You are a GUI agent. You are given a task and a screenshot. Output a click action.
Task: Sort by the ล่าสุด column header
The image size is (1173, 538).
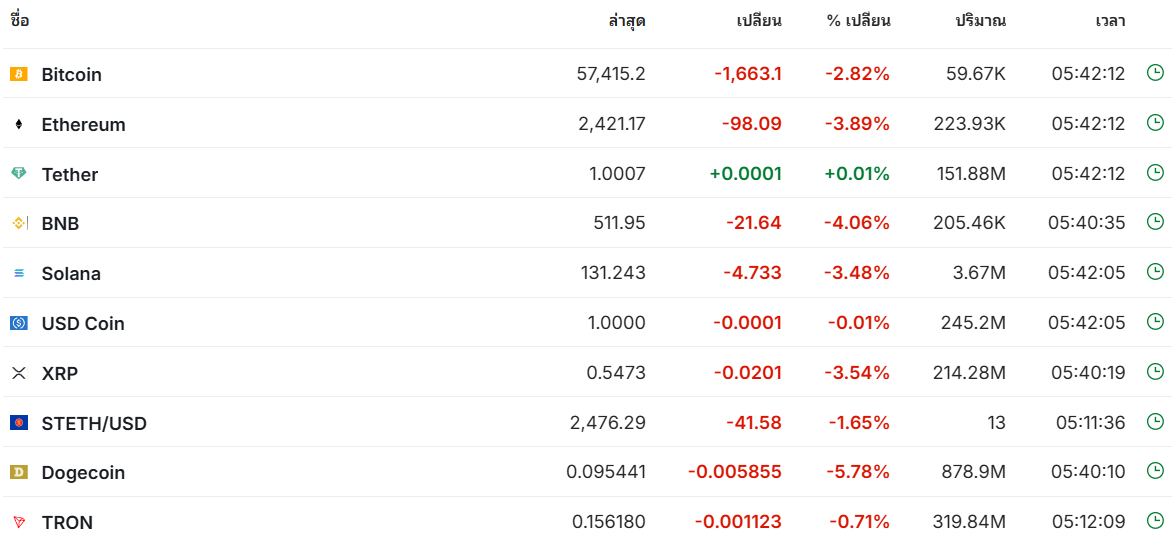click(x=627, y=21)
